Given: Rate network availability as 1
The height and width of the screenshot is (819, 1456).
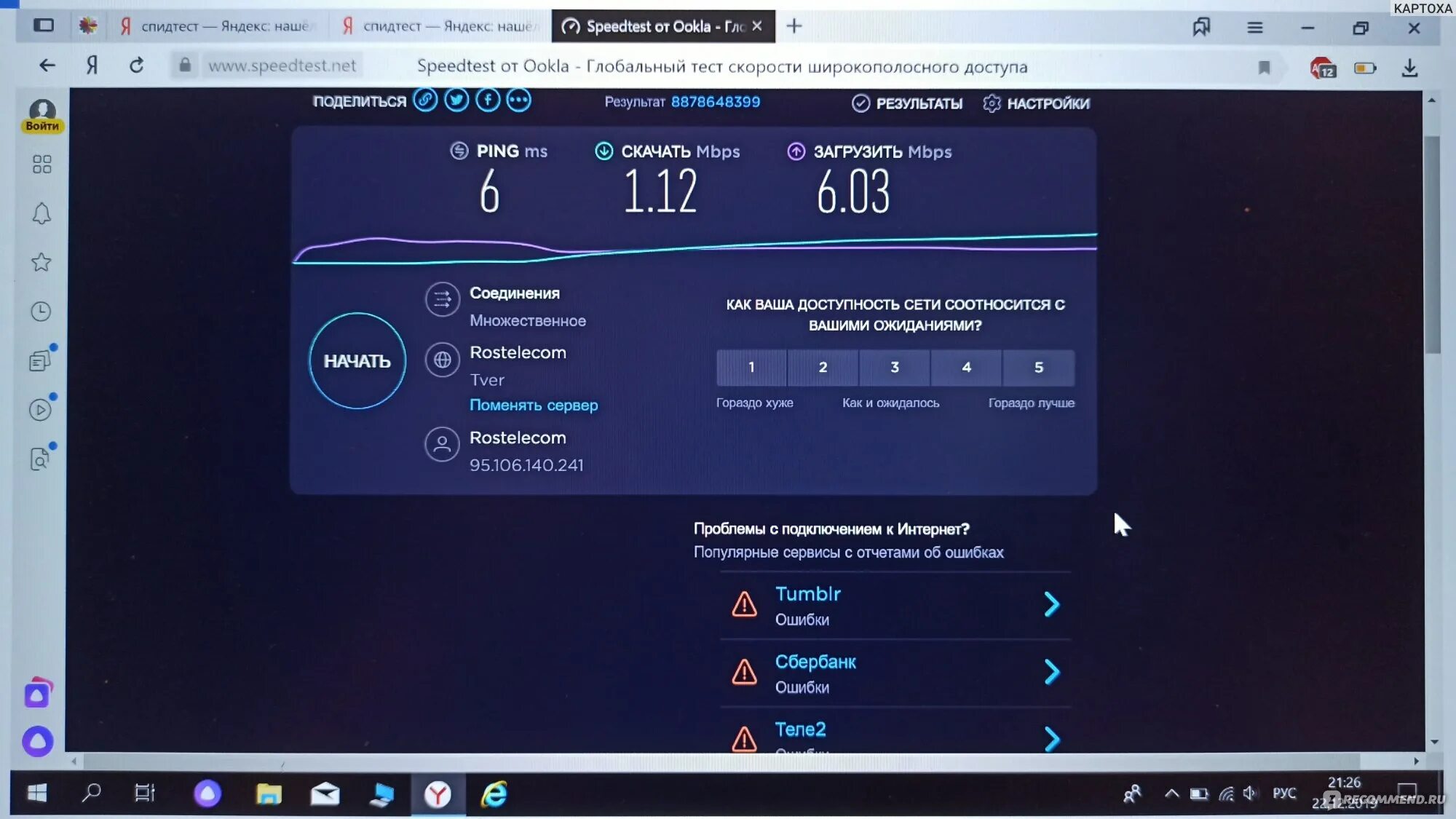Looking at the screenshot, I should (x=751, y=368).
